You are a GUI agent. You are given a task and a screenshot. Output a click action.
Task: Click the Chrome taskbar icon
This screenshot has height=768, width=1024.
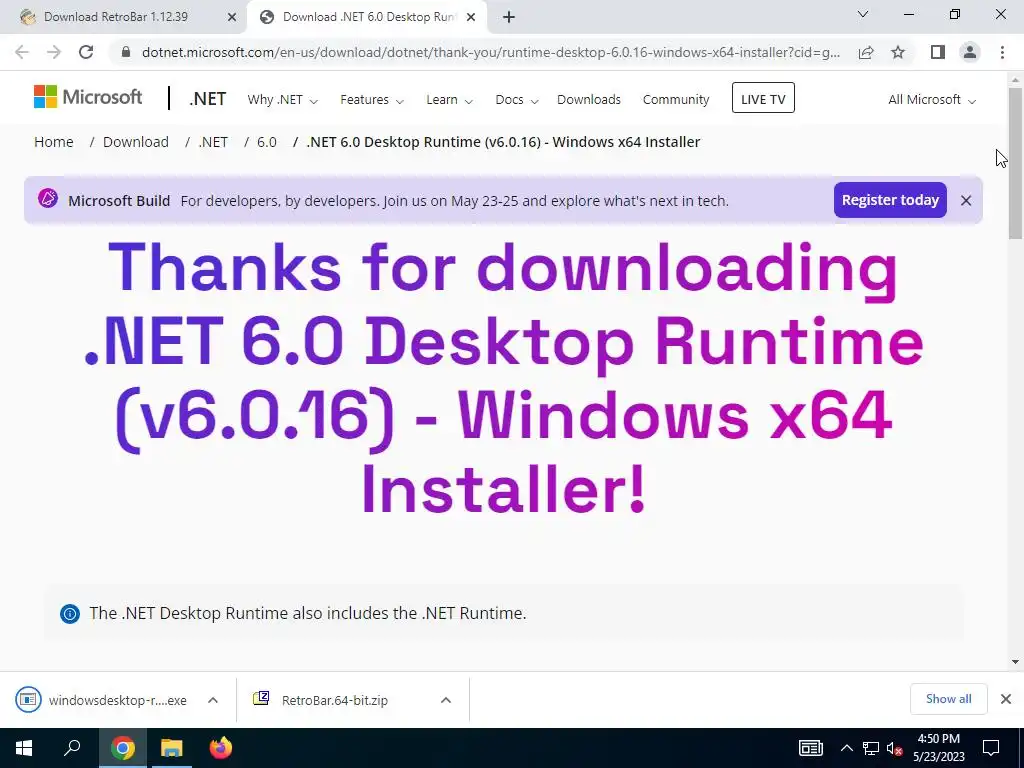[122, 748]
